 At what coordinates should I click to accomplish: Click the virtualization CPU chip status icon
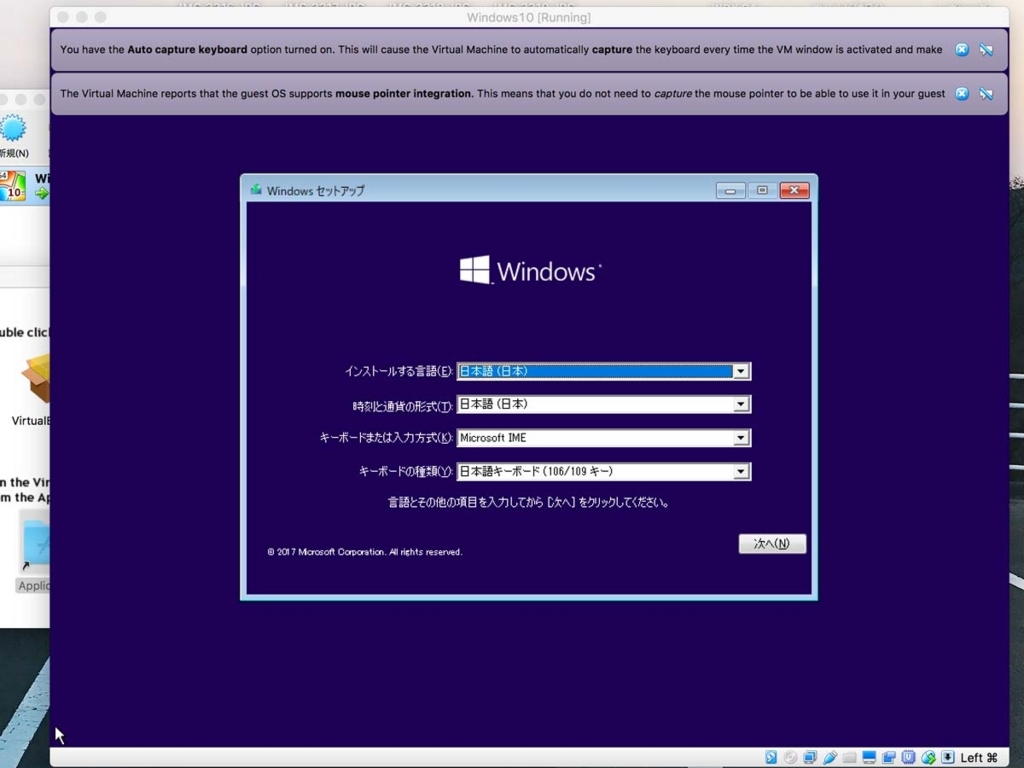[x=908, y=757]
